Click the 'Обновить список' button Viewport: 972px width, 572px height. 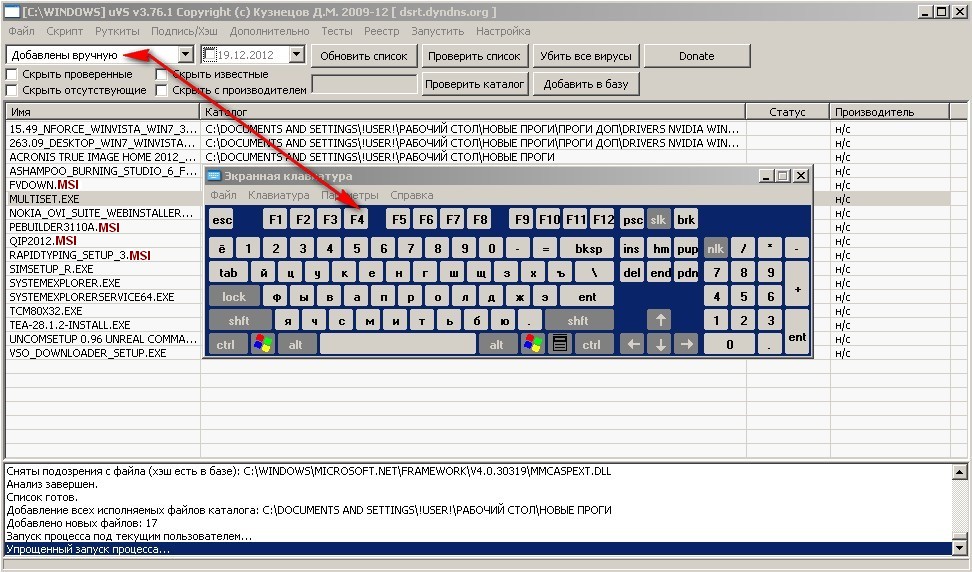pos(364,56)
